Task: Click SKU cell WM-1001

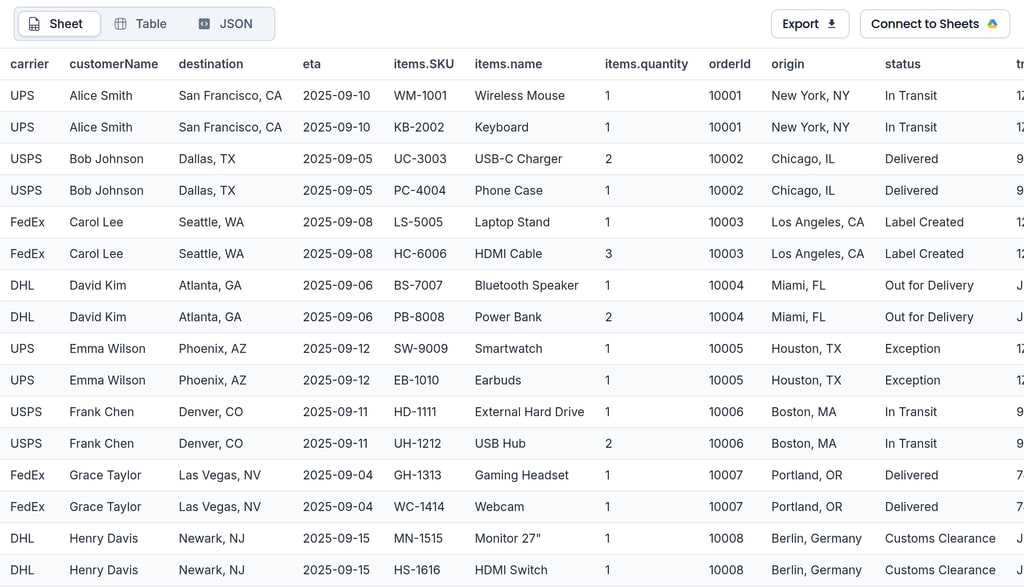Action: (421, 95)
